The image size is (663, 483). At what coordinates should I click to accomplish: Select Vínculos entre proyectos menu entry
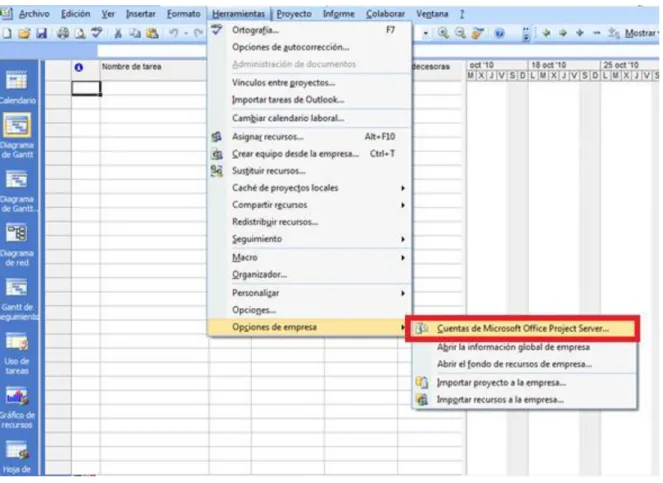[310, 82]
